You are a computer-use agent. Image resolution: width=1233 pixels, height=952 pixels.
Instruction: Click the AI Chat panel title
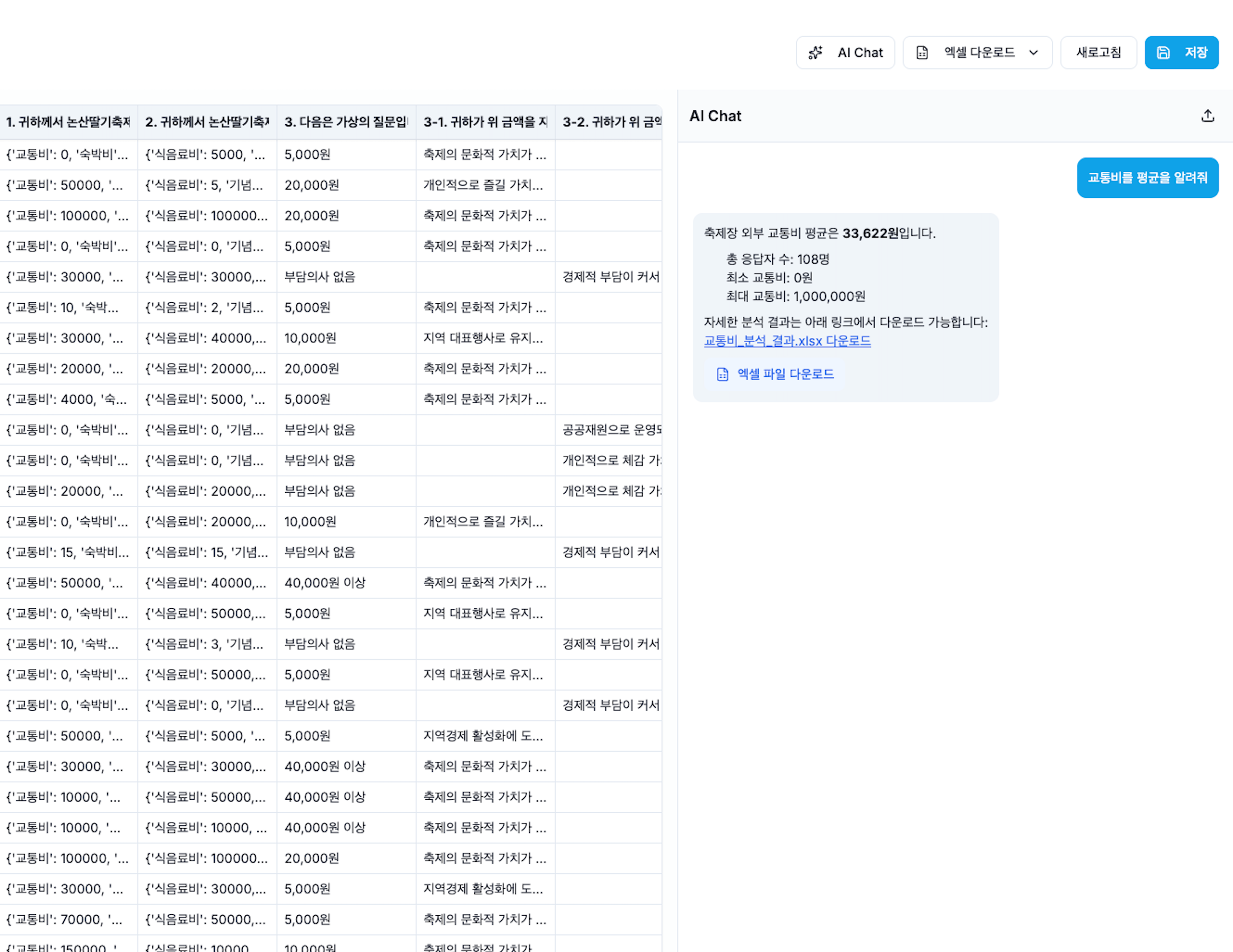pos(715,116)
